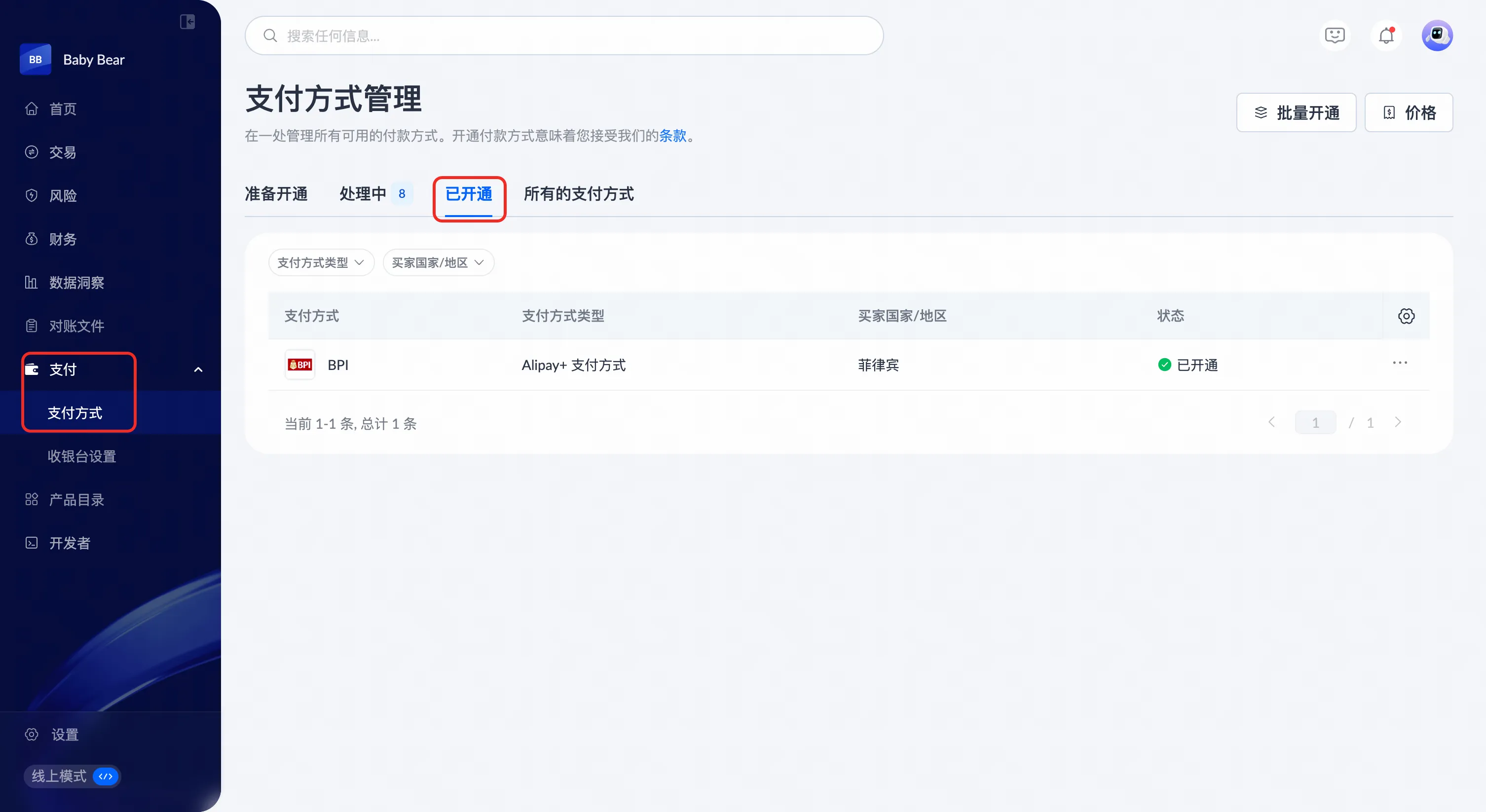Focus the 搜索任何信息 search field
Screen dimensions: 1486x812
(563, 36)
